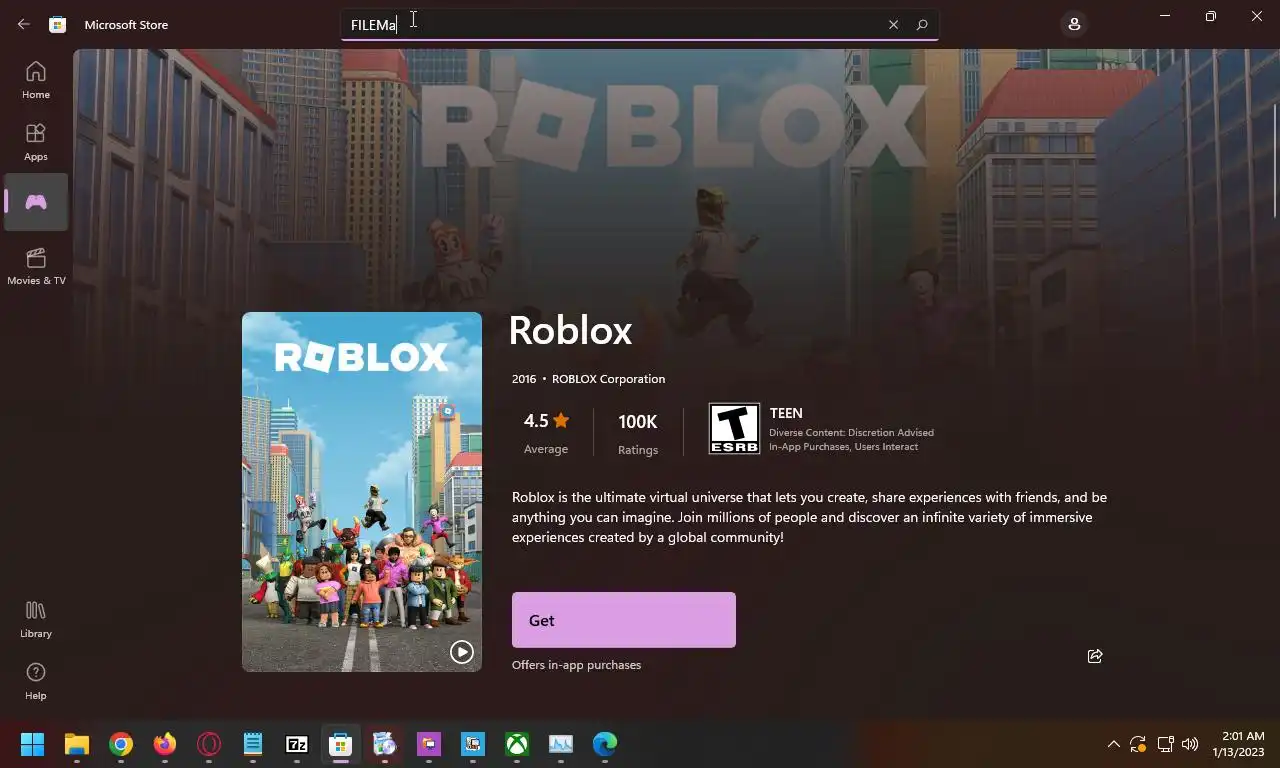Click Microsoft Store taskbar icon

pyautogui.click(x=341, y=744)
